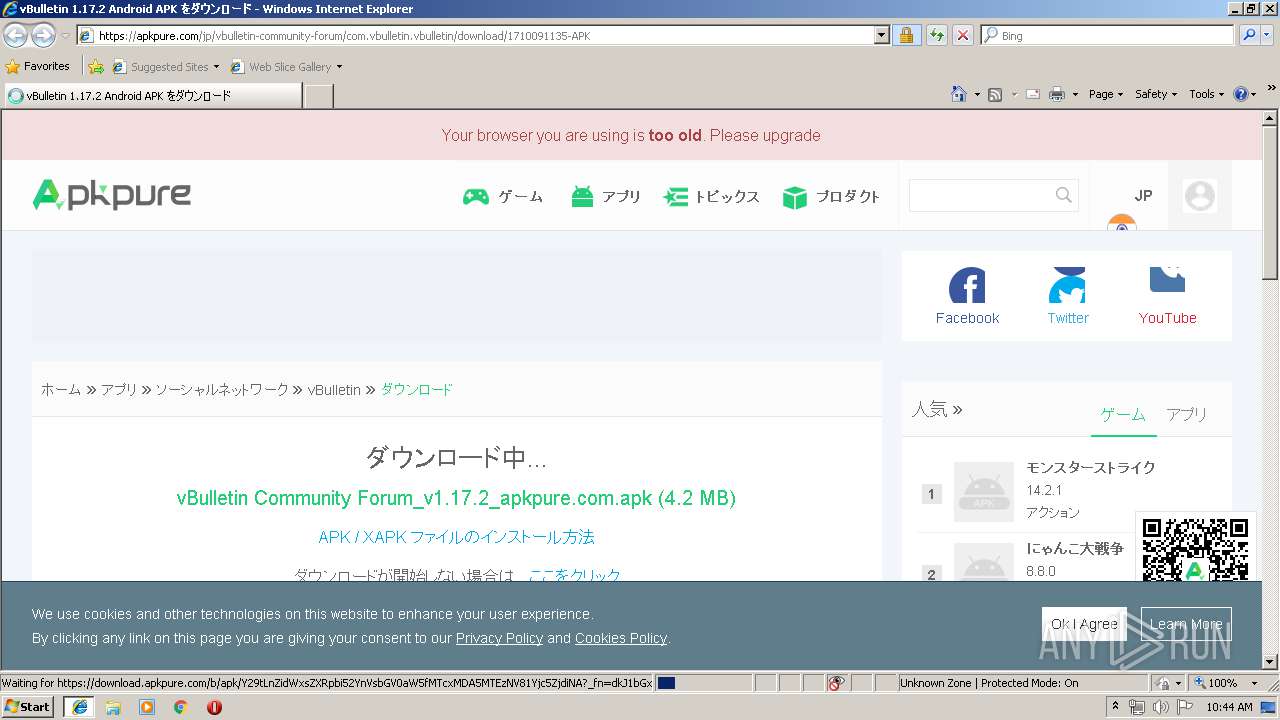Refresh the page with the green arrows
Image resolution: width=1280 pixels, height=720 pixels.
pos(936,35)
